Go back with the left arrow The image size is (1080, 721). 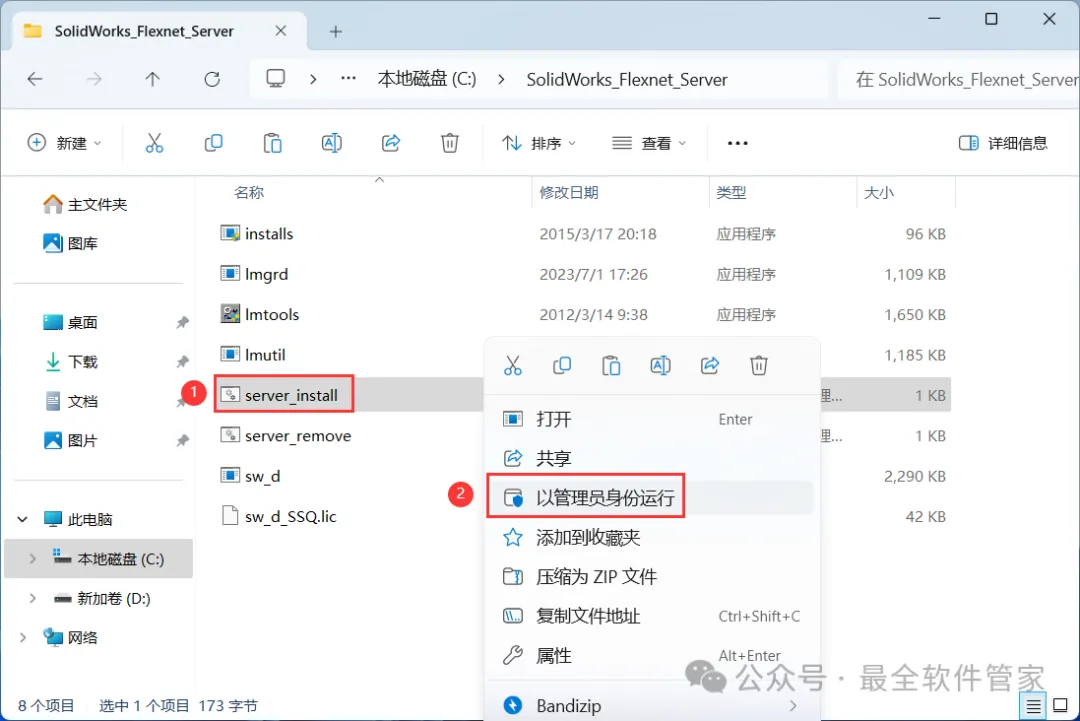point(35,79)
